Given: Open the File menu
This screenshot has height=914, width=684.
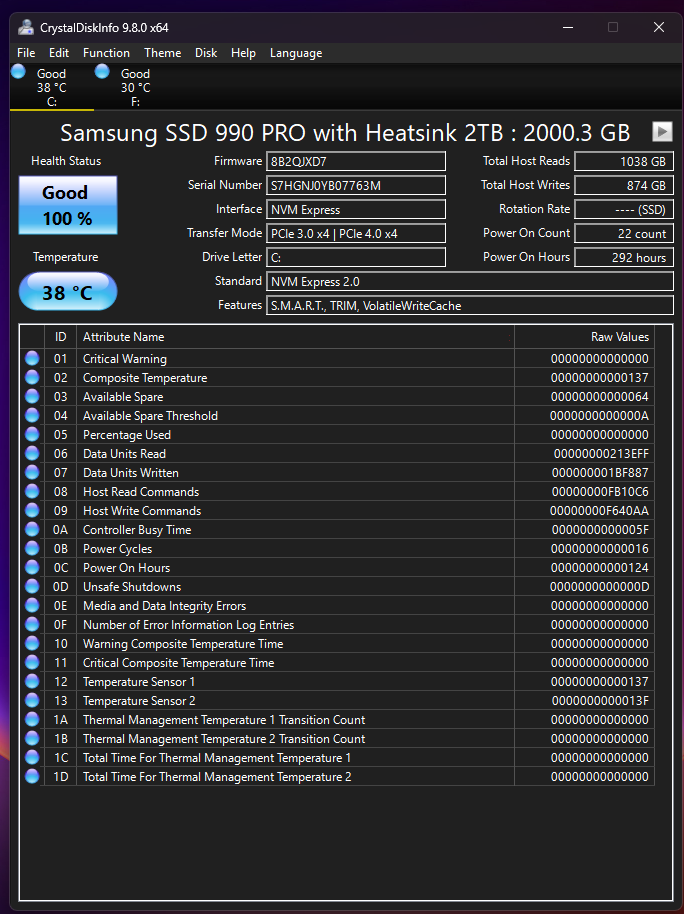Looking at the screenshot, I should (26, 53).
